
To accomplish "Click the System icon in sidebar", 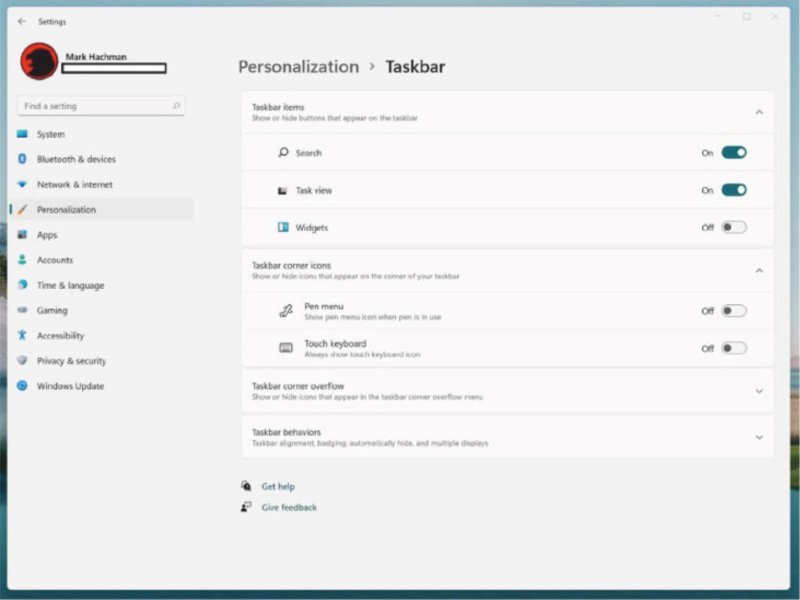I will [x=22, y=134].
